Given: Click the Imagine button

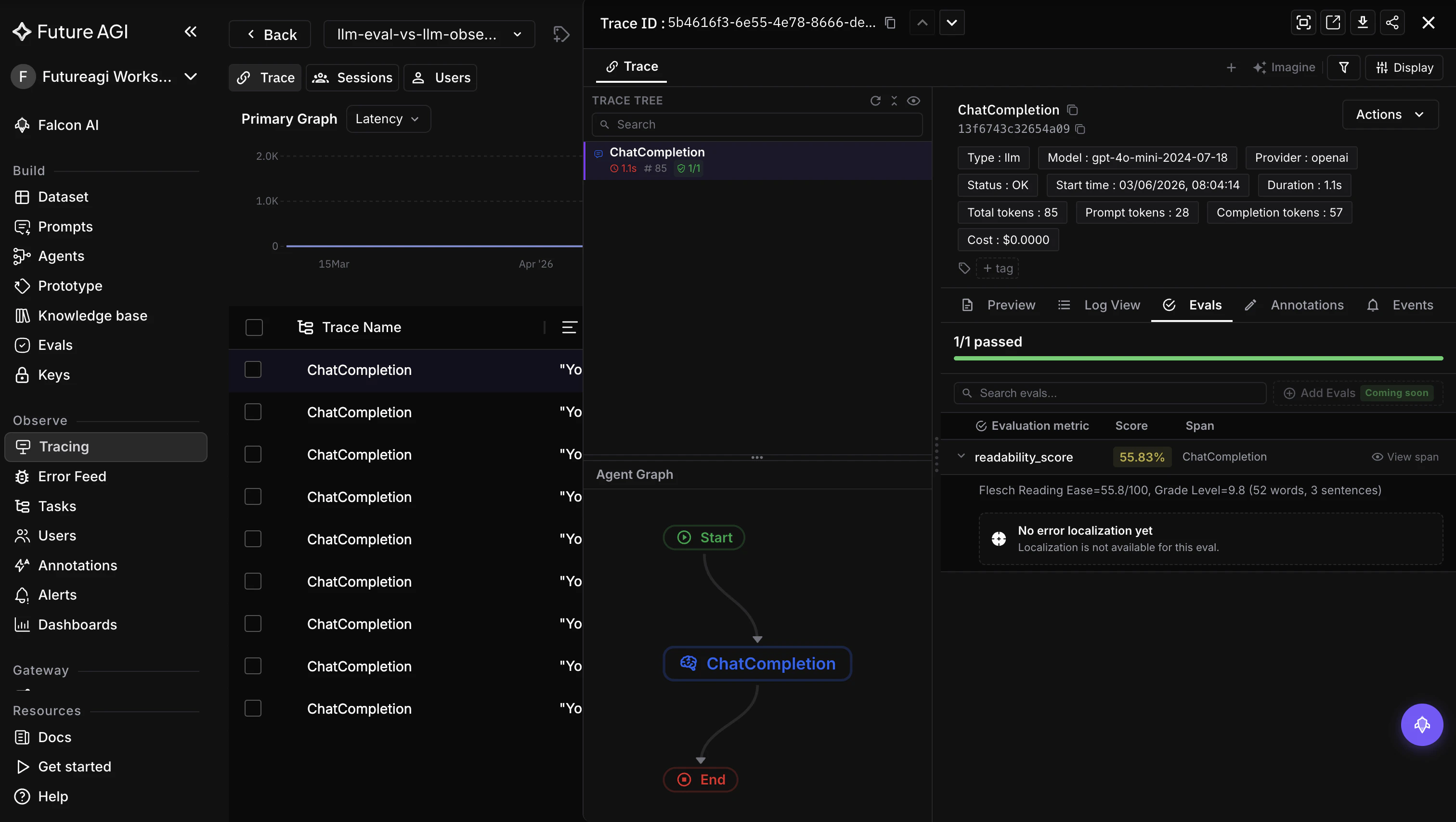Looking at the screenshot, I should [1284, 68].
